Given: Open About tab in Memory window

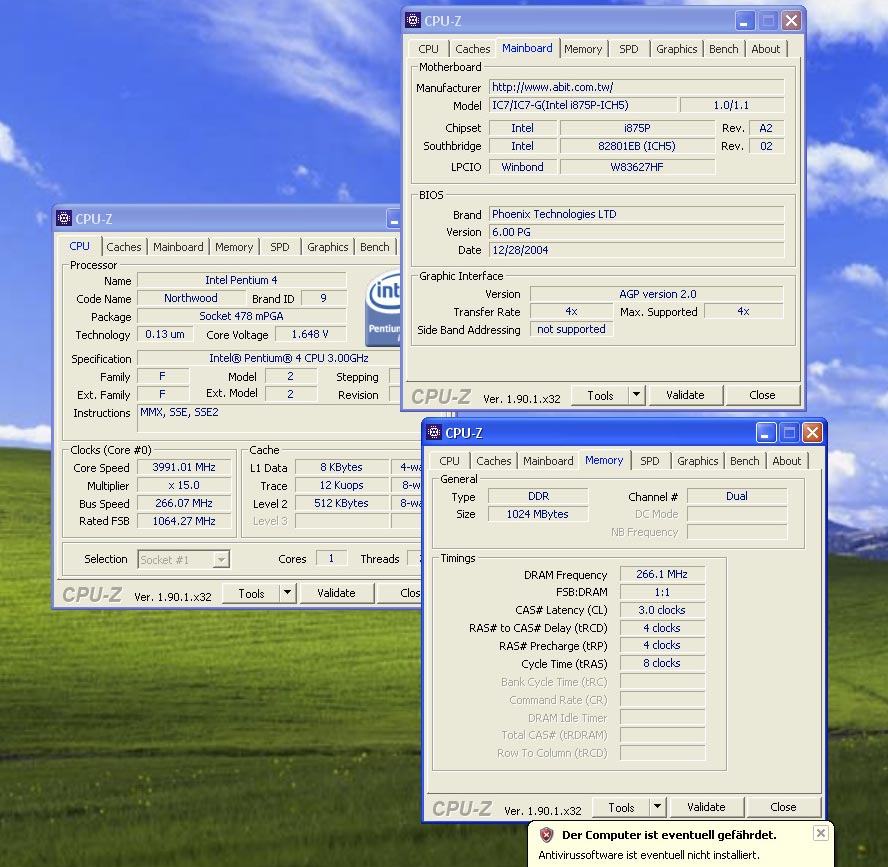Looking at the screenshot, I should pos(787,461).
